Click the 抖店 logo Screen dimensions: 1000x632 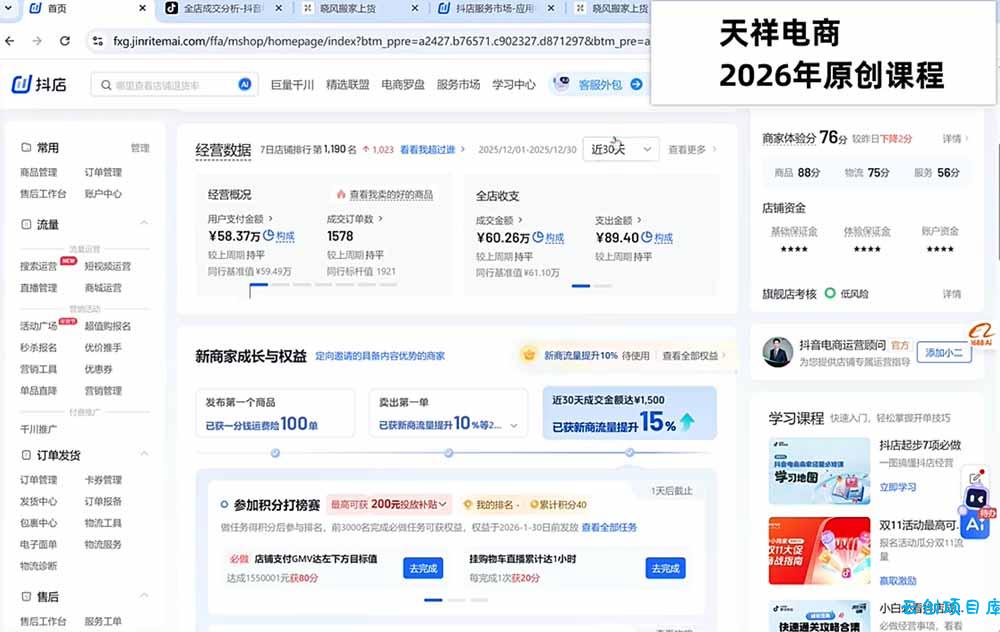pos(39,84)
